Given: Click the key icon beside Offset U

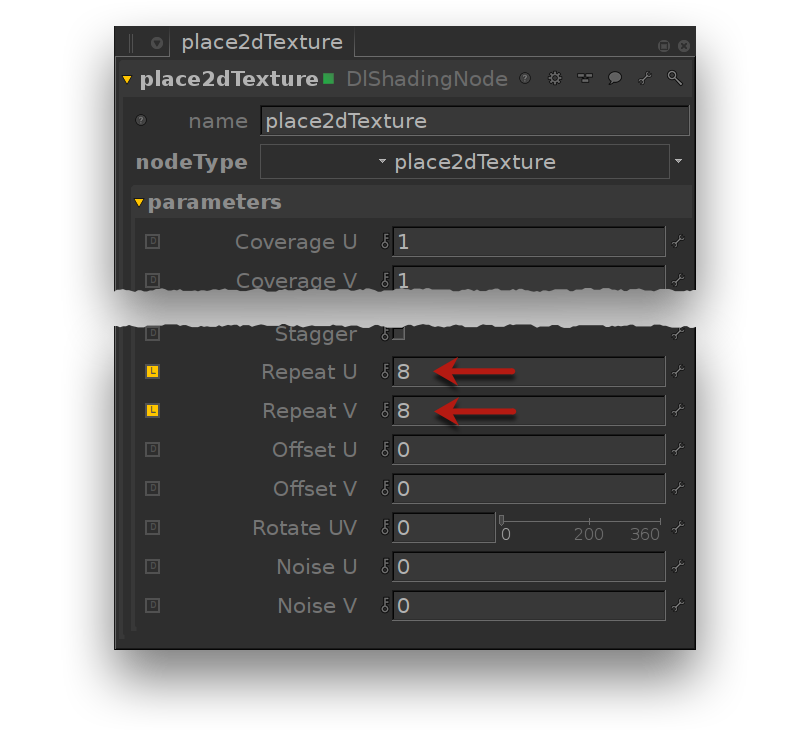Looking at the screenshot, I should [x=385, y=450].
